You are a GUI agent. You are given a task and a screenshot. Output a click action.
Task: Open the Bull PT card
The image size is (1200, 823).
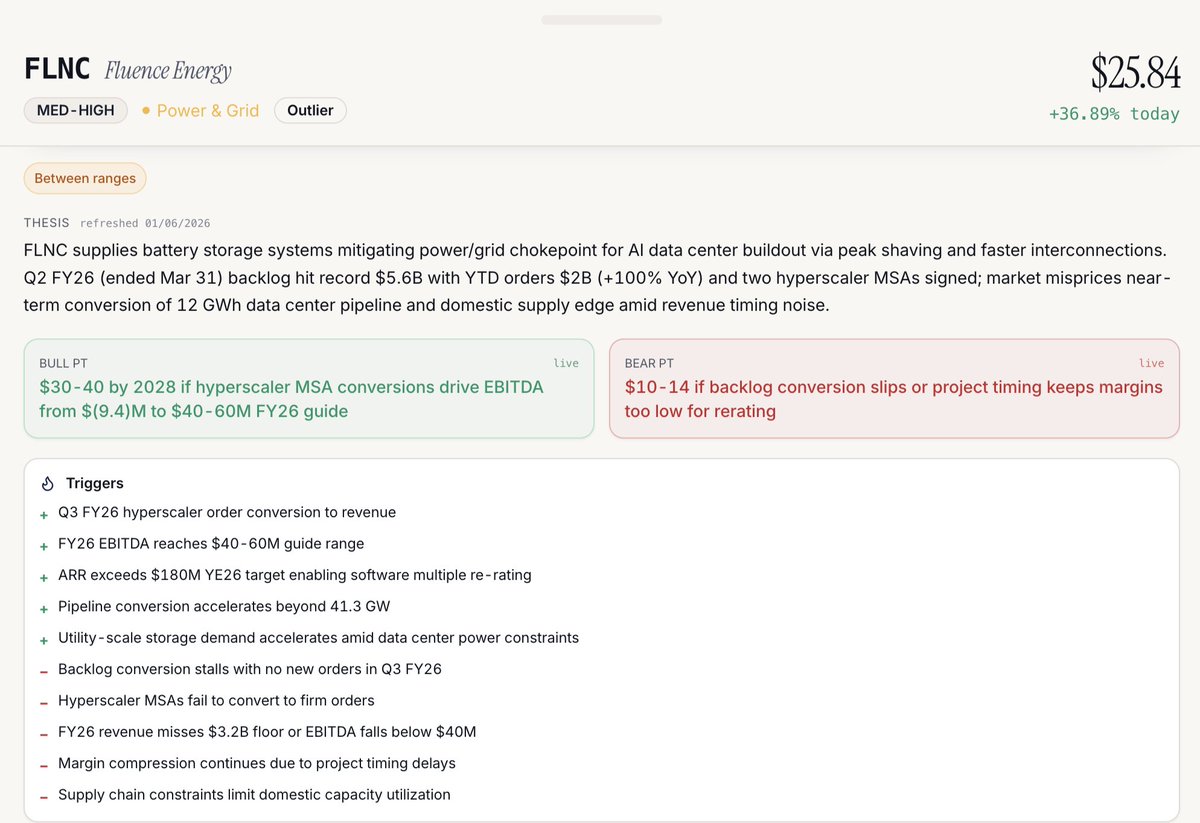pos(309,388)
